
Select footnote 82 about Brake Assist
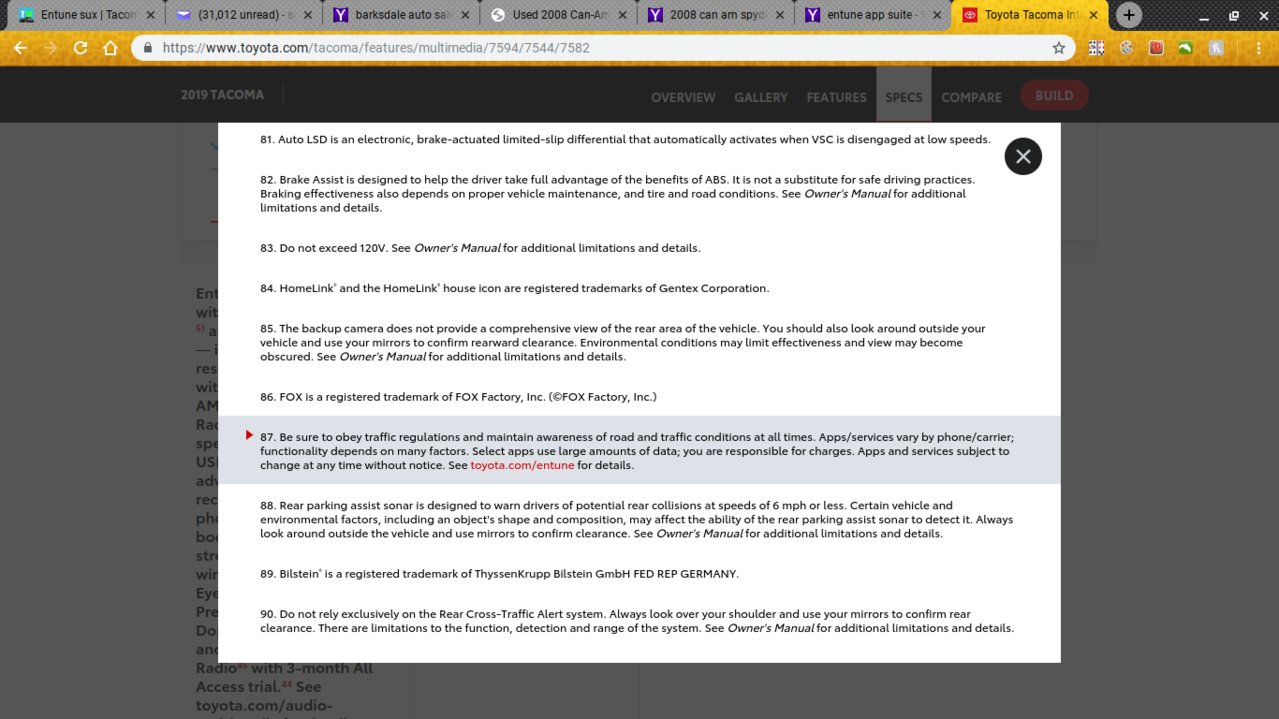click(617, 194)
